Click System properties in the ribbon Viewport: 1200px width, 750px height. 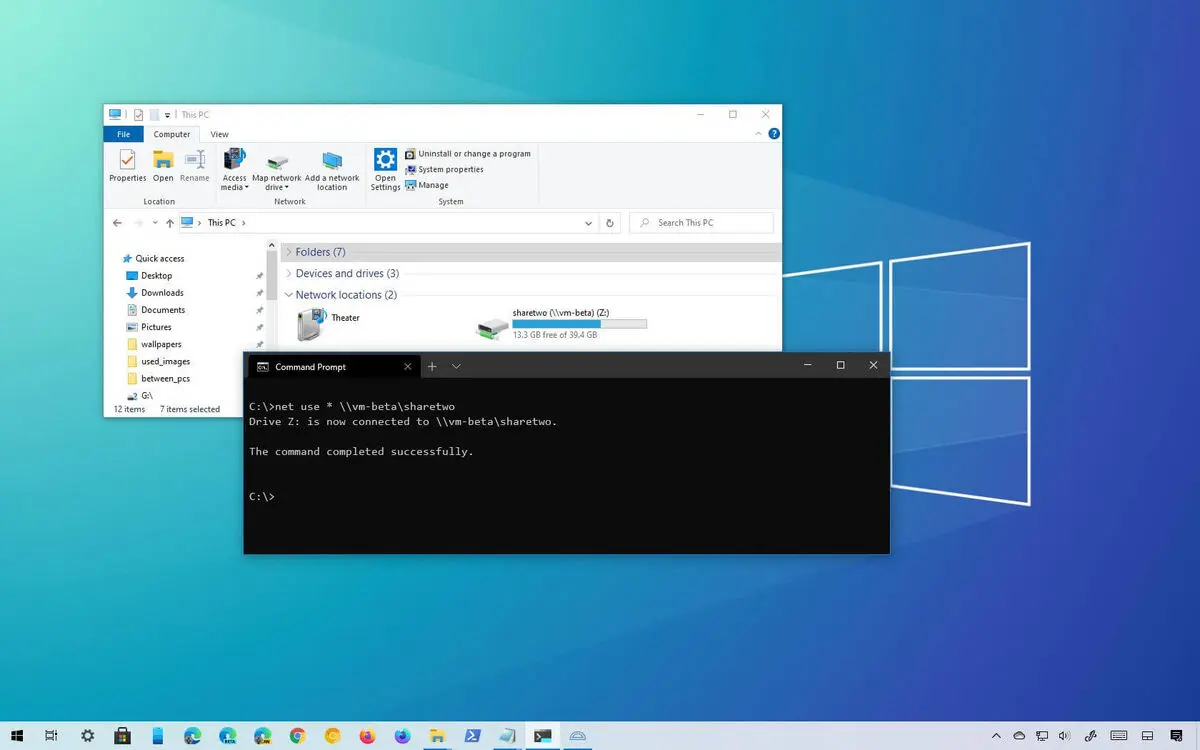point(444,169)
